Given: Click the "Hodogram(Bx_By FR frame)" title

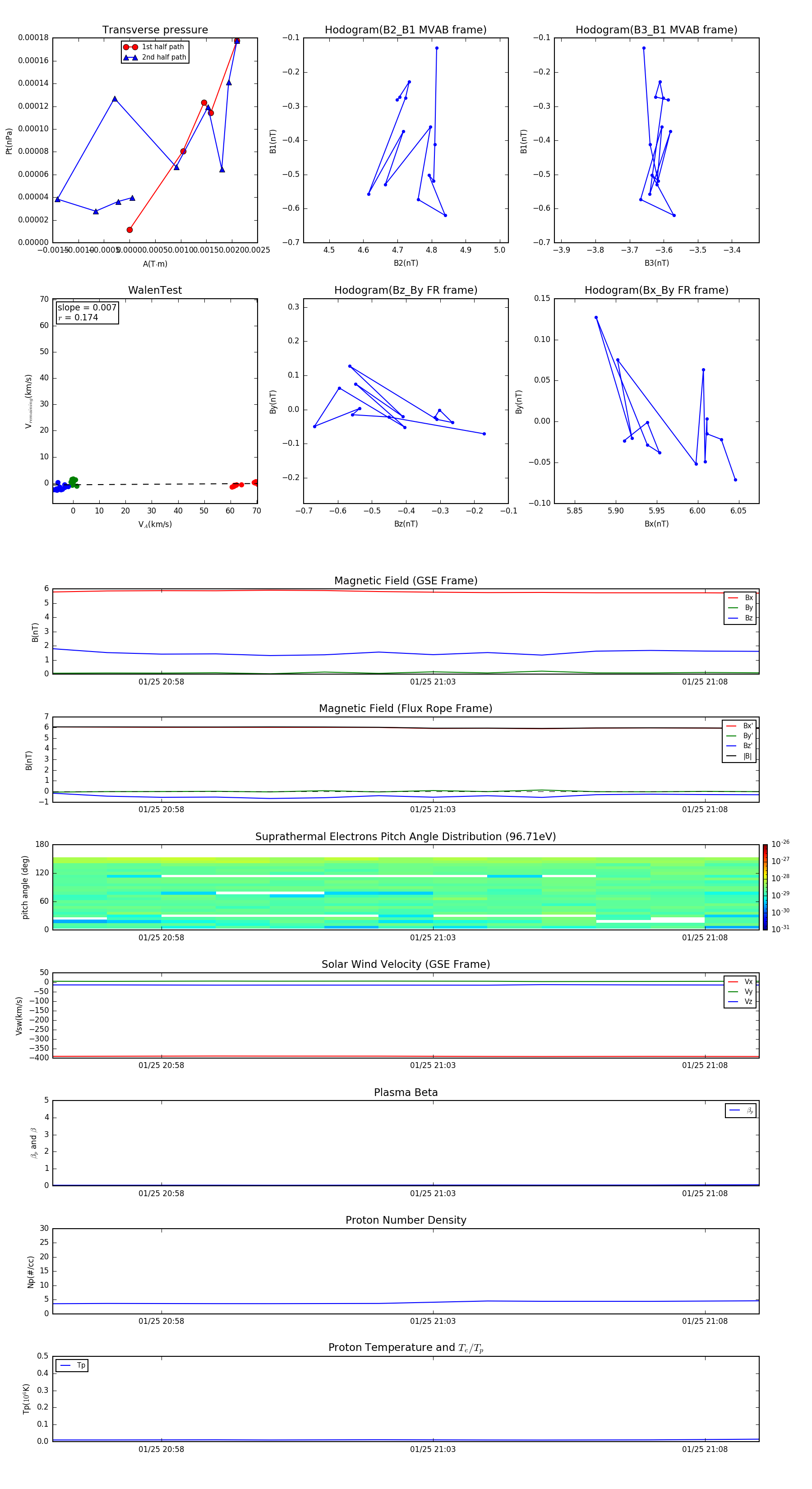Looking at the screenshot, I should tap(656, 290).
